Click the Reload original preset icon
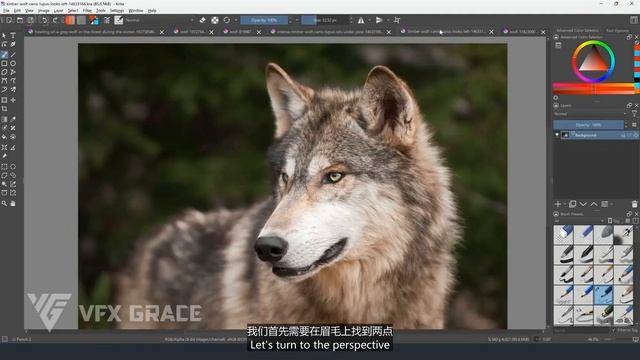This screenshot has width=640, height=360. [x=227, y=20]
